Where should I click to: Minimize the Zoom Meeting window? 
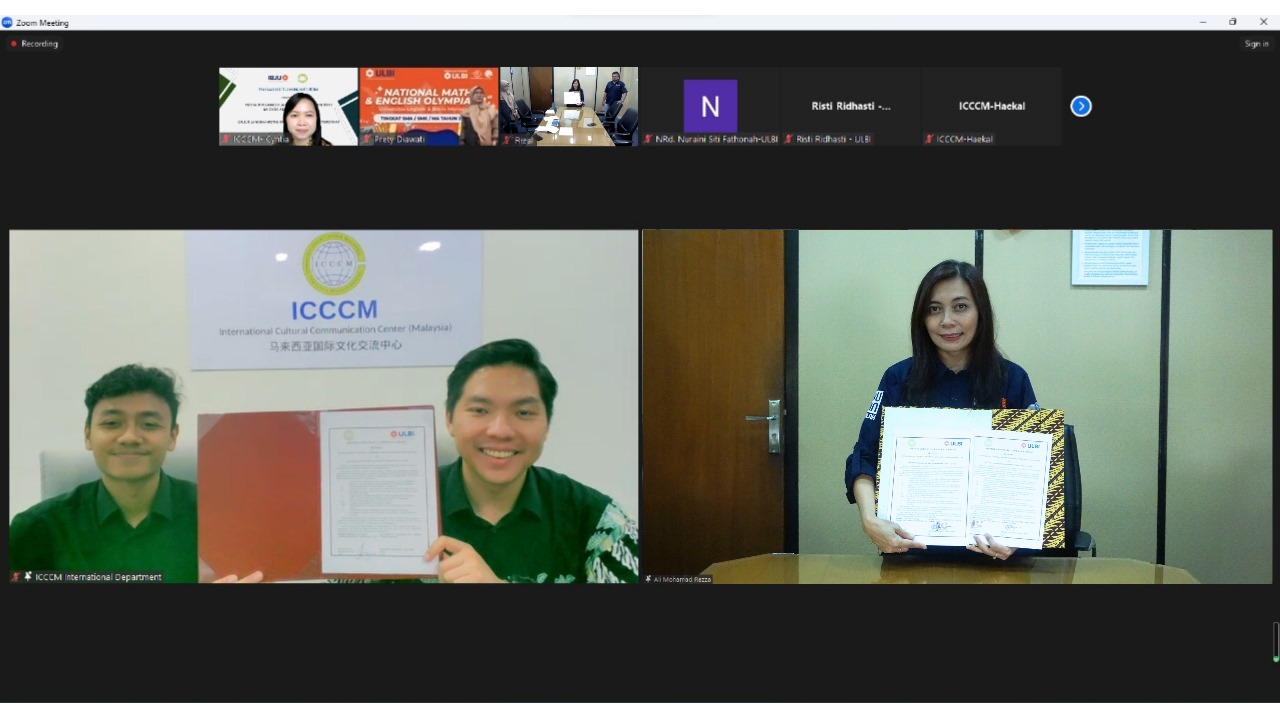pos(1203,22)
